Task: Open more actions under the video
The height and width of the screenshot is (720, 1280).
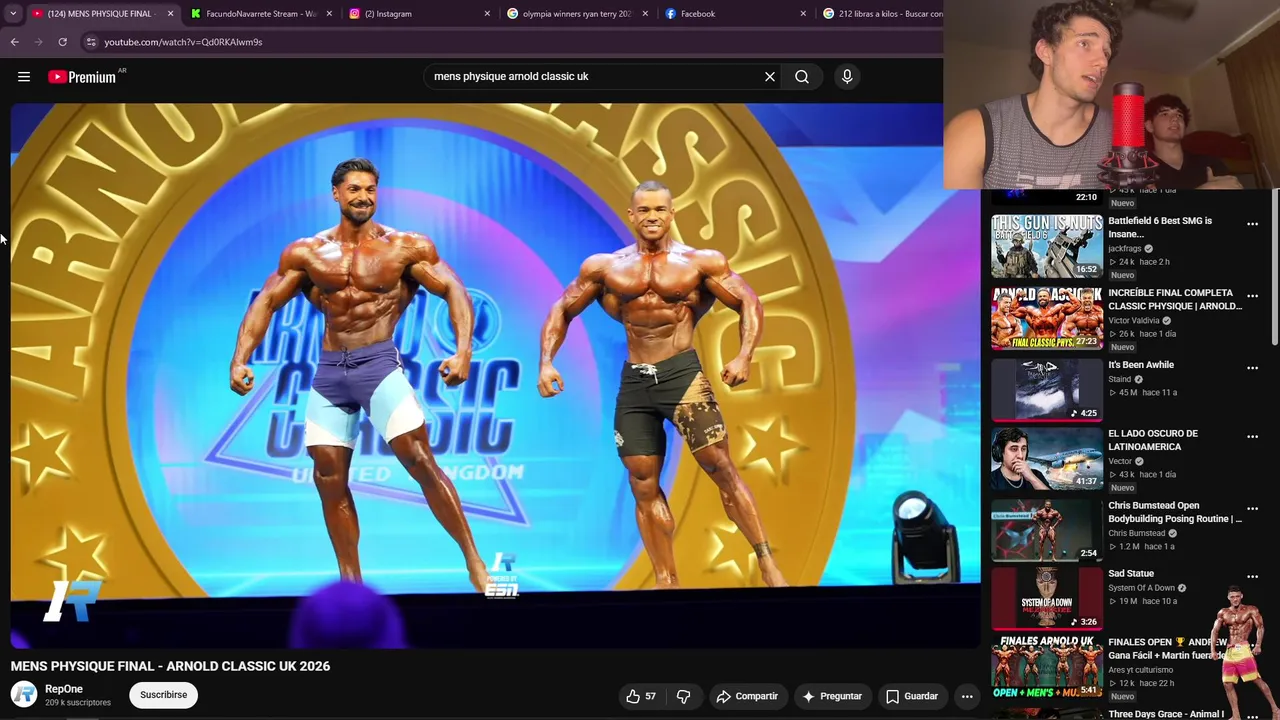Action: pos(967,696)
